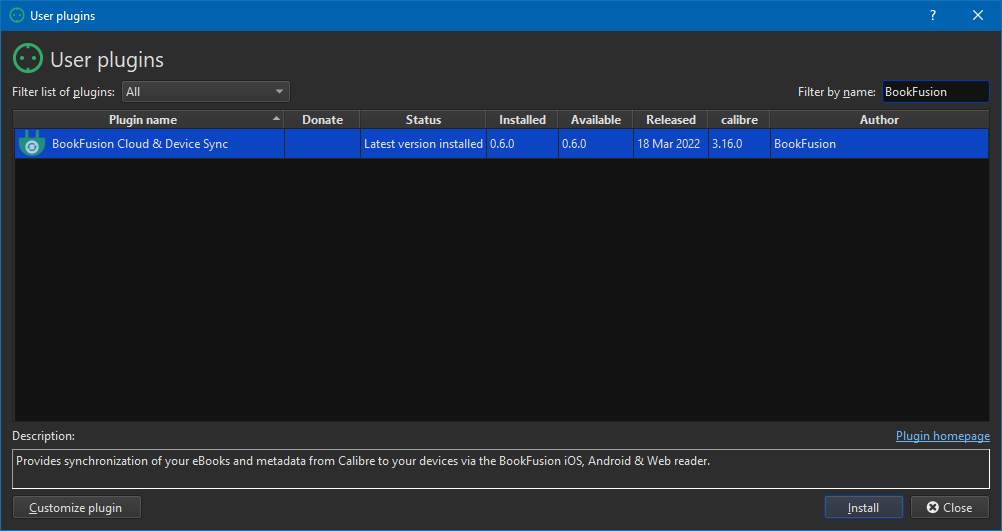
Task: Open the context help question mark
Action: point(933,15)
